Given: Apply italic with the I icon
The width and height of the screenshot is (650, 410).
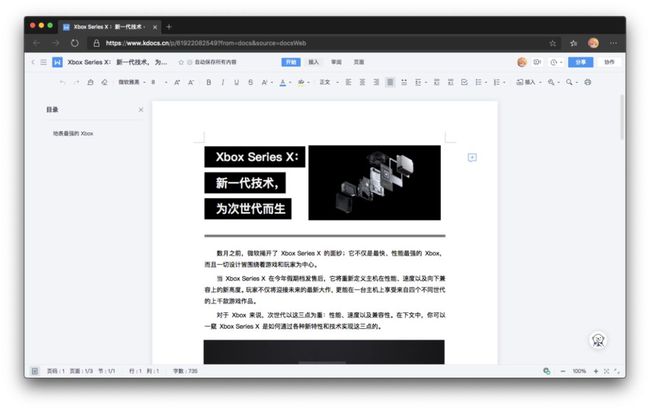Looking at the screenshot, I should [223, 82].
